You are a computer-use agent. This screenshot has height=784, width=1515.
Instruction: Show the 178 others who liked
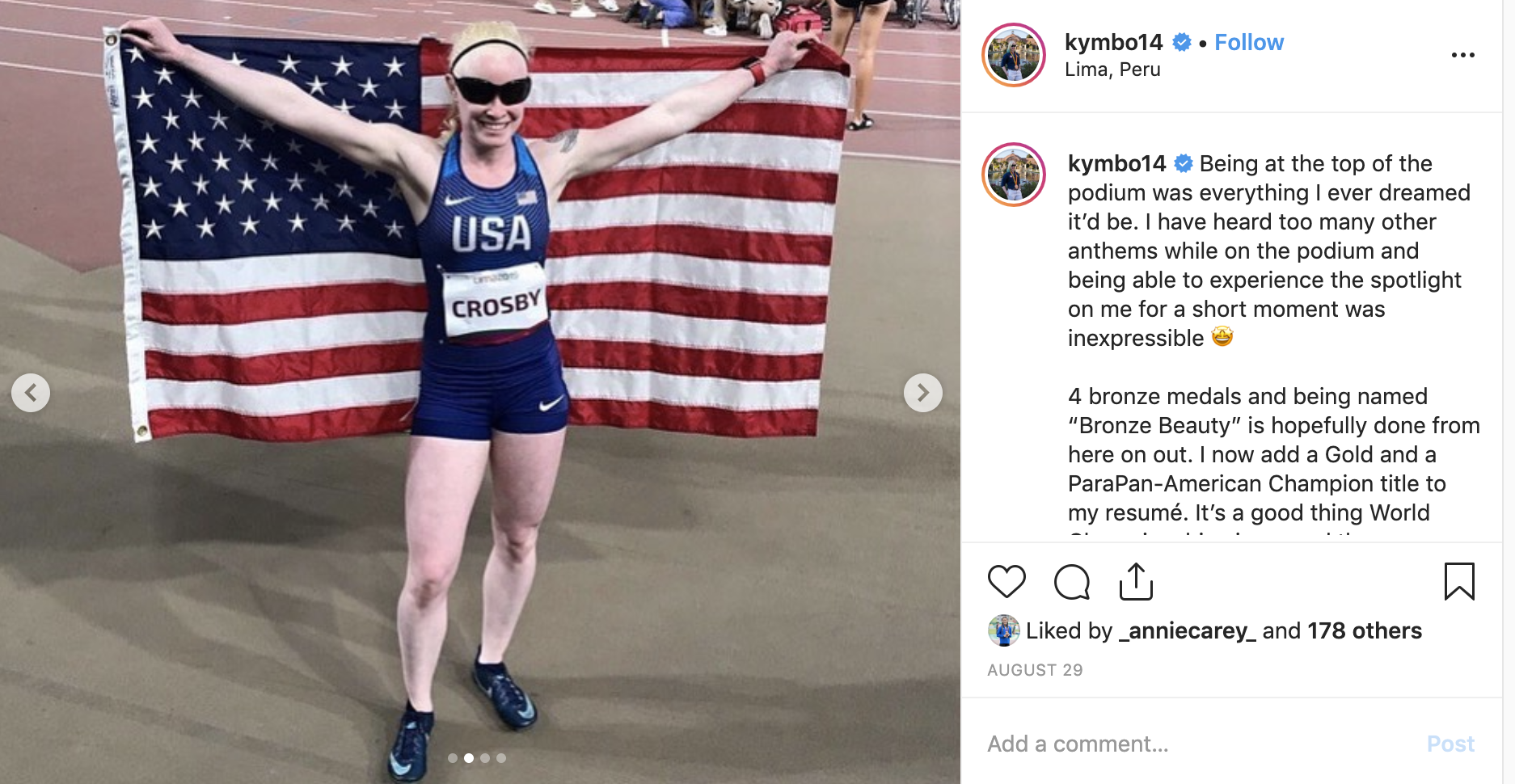(x=1365, y=630)
